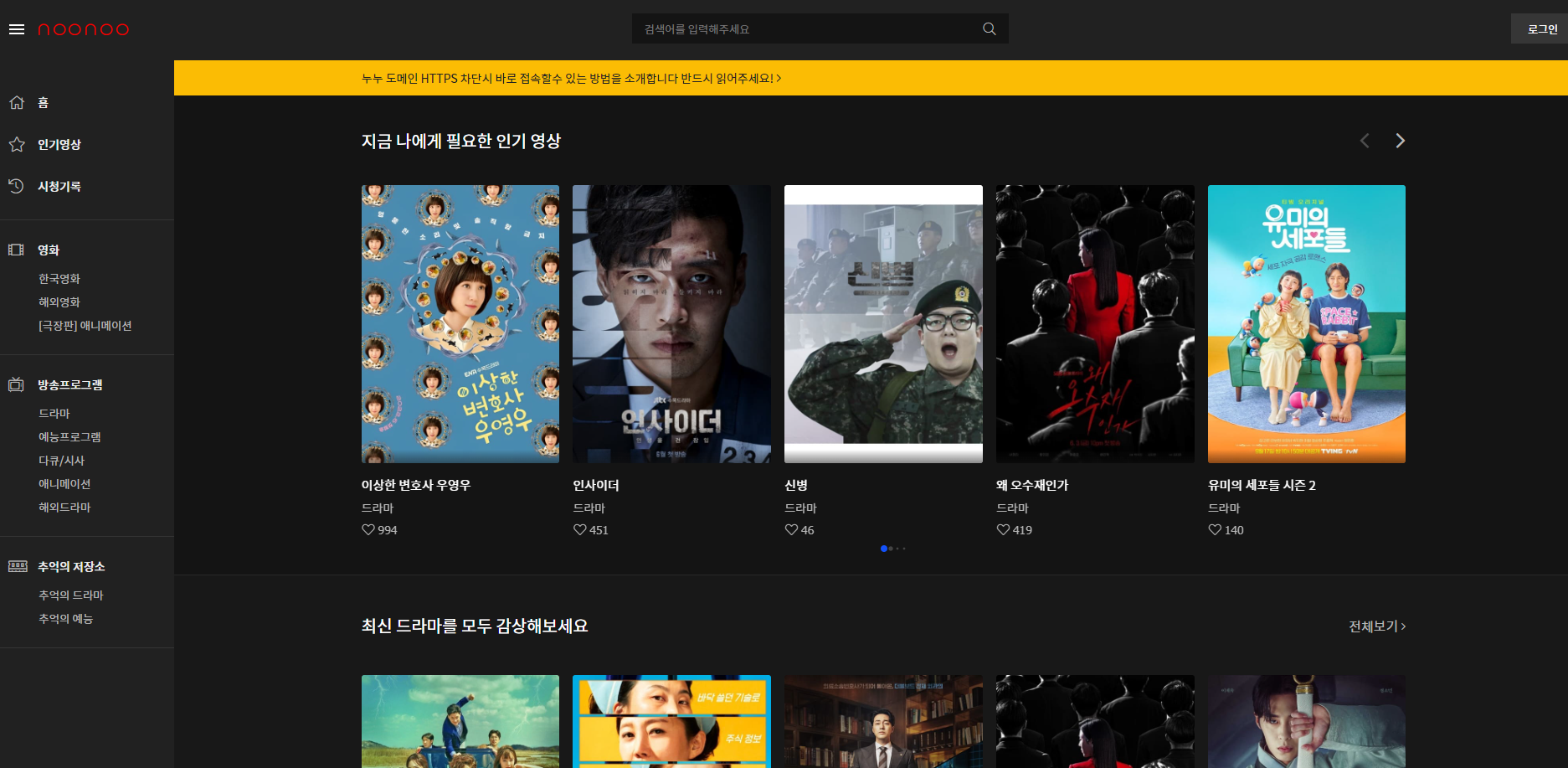1568x768 pixels.
Task: Go to previous carousel slide arrow
Action: point(1365,141)
